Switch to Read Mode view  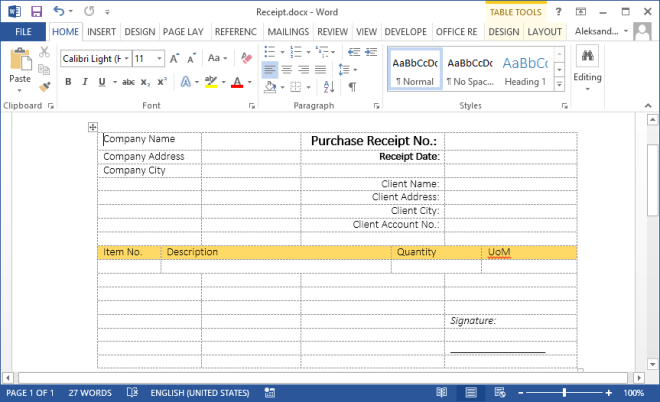(442, 392)
